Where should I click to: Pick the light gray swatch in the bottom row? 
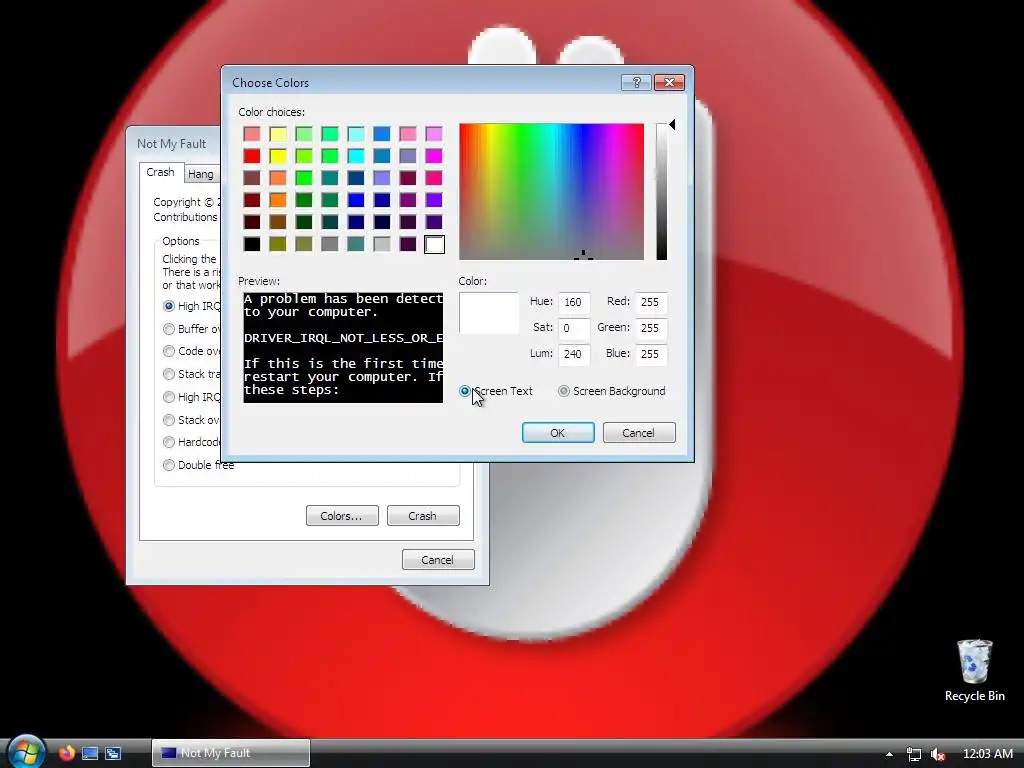tap(382, 244)
